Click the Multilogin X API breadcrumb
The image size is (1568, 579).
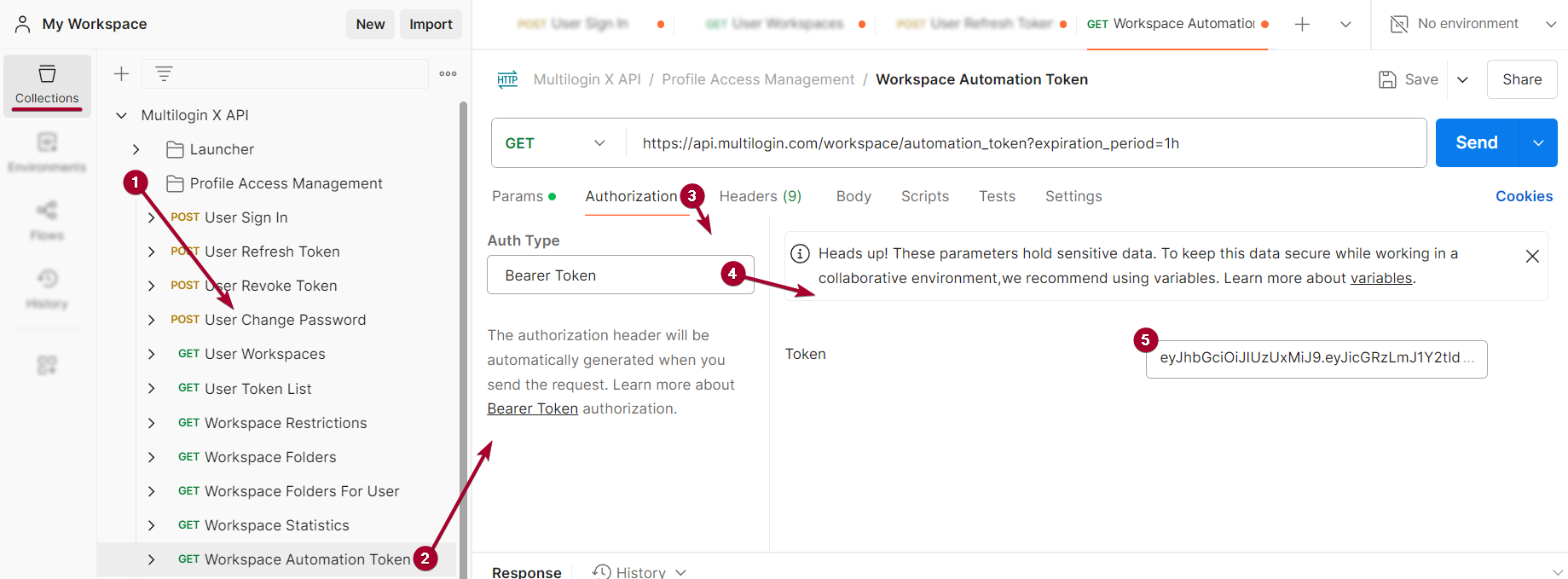click(x=587, y=79)
